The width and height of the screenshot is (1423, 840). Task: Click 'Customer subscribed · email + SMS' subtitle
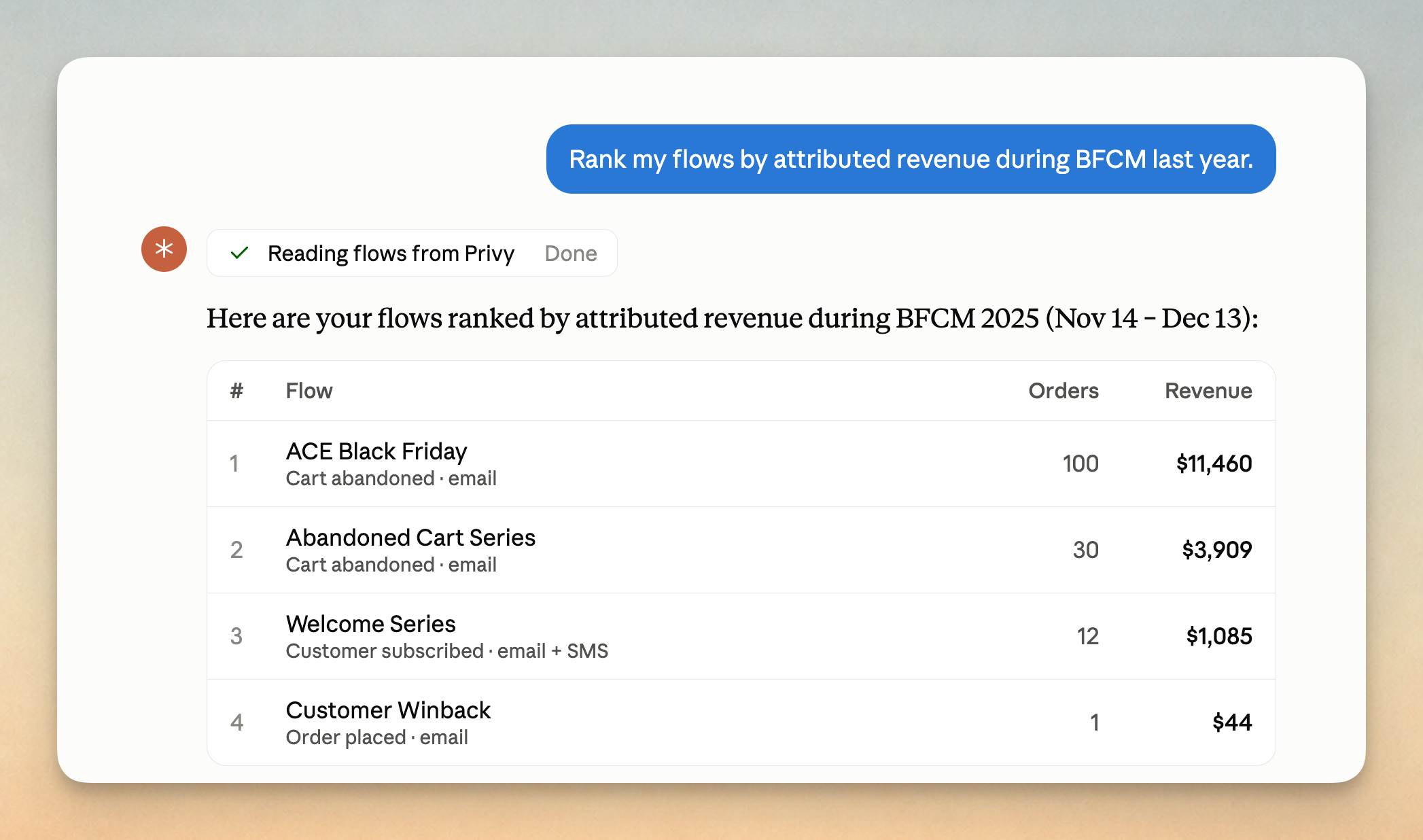tap(446, 651)
